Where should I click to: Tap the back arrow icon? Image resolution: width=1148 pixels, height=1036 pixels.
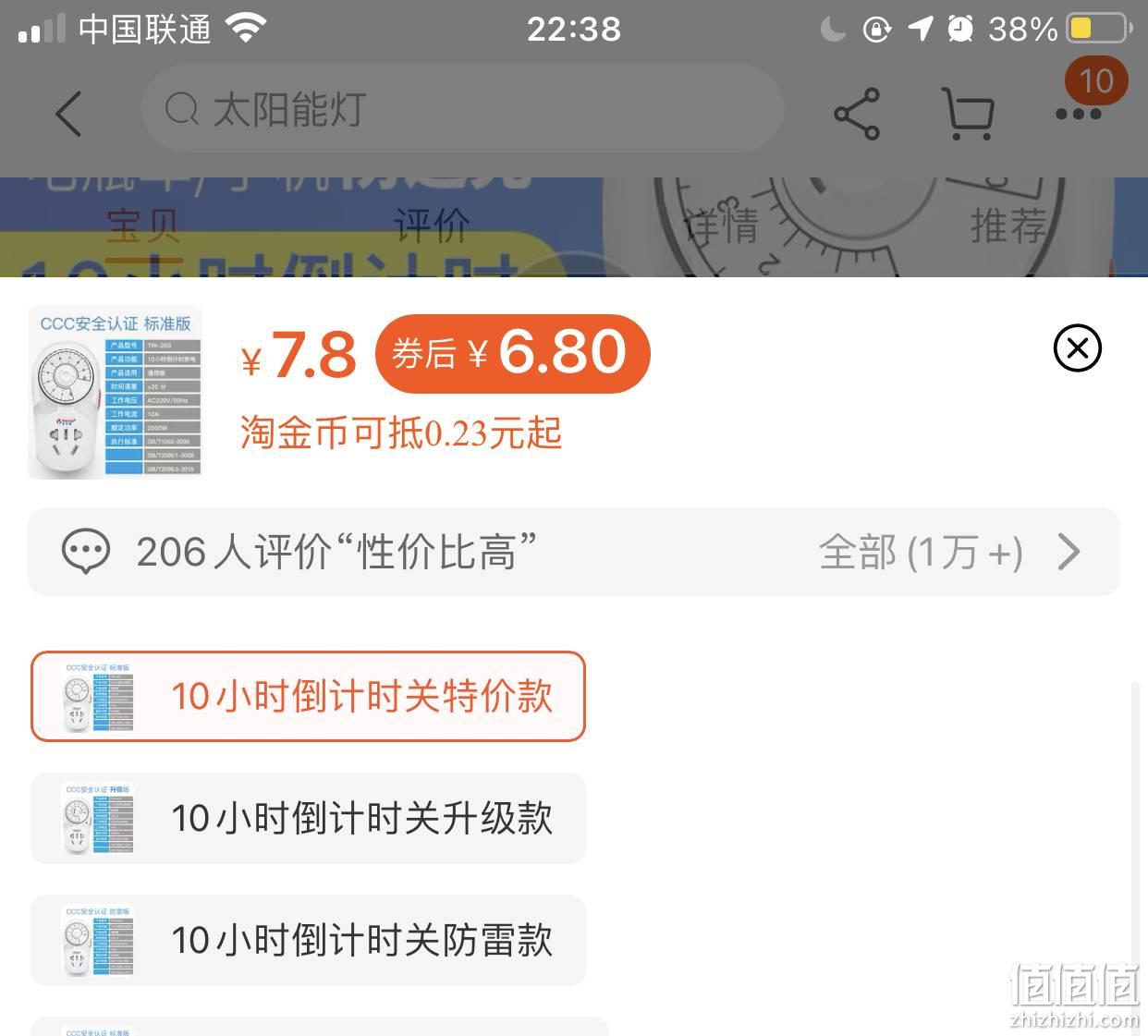click(x=68, y=114)
